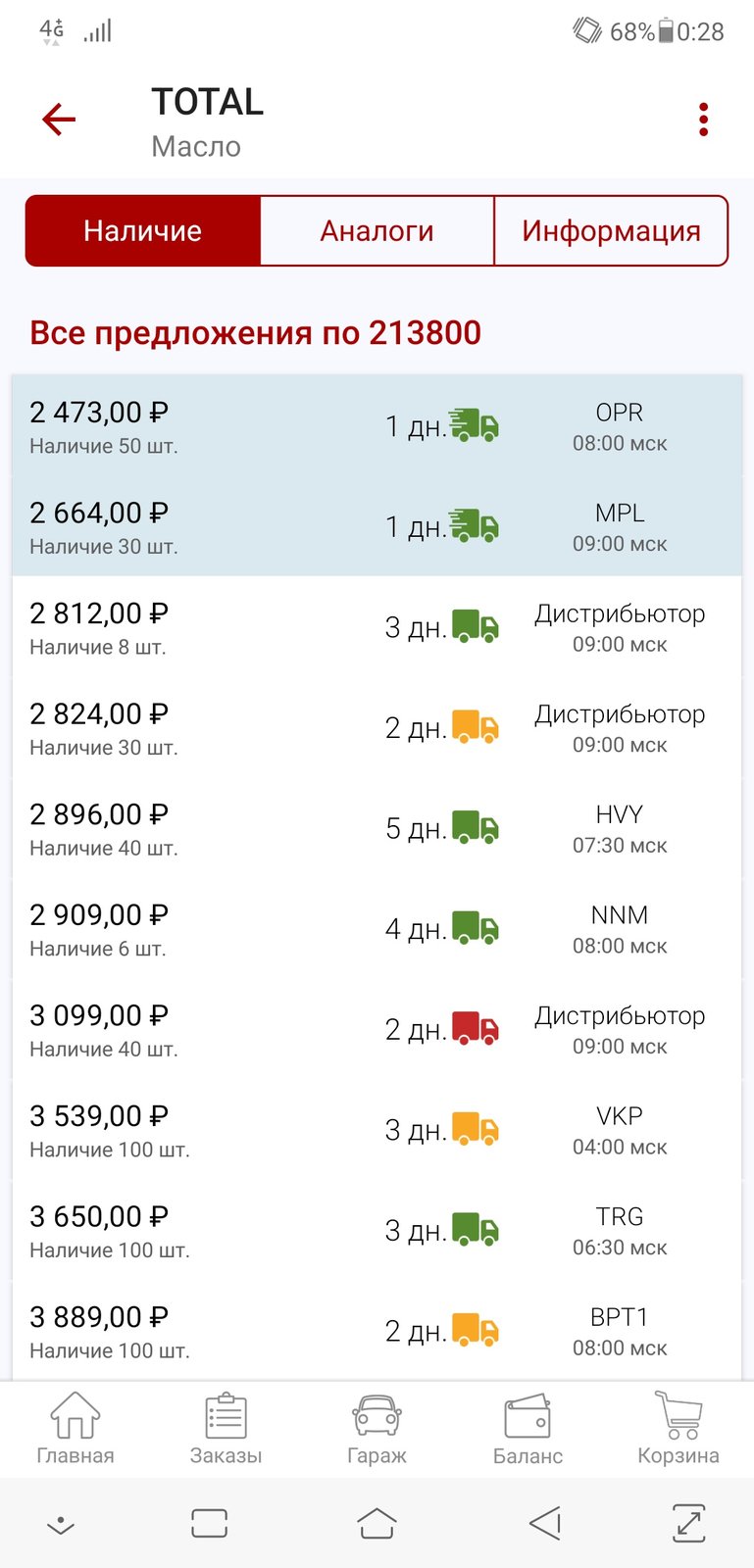Go back using the red arrow

[x=59, y=120]
